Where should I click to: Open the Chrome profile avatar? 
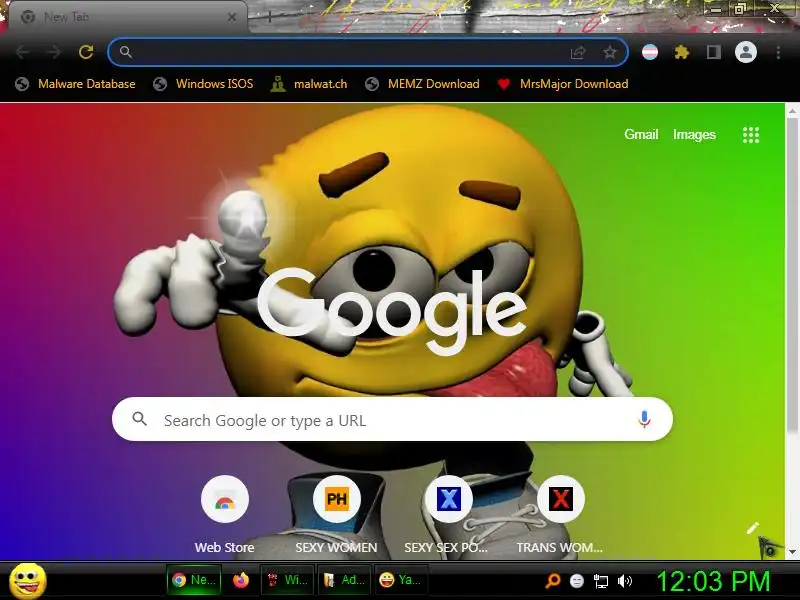[745, 52]
